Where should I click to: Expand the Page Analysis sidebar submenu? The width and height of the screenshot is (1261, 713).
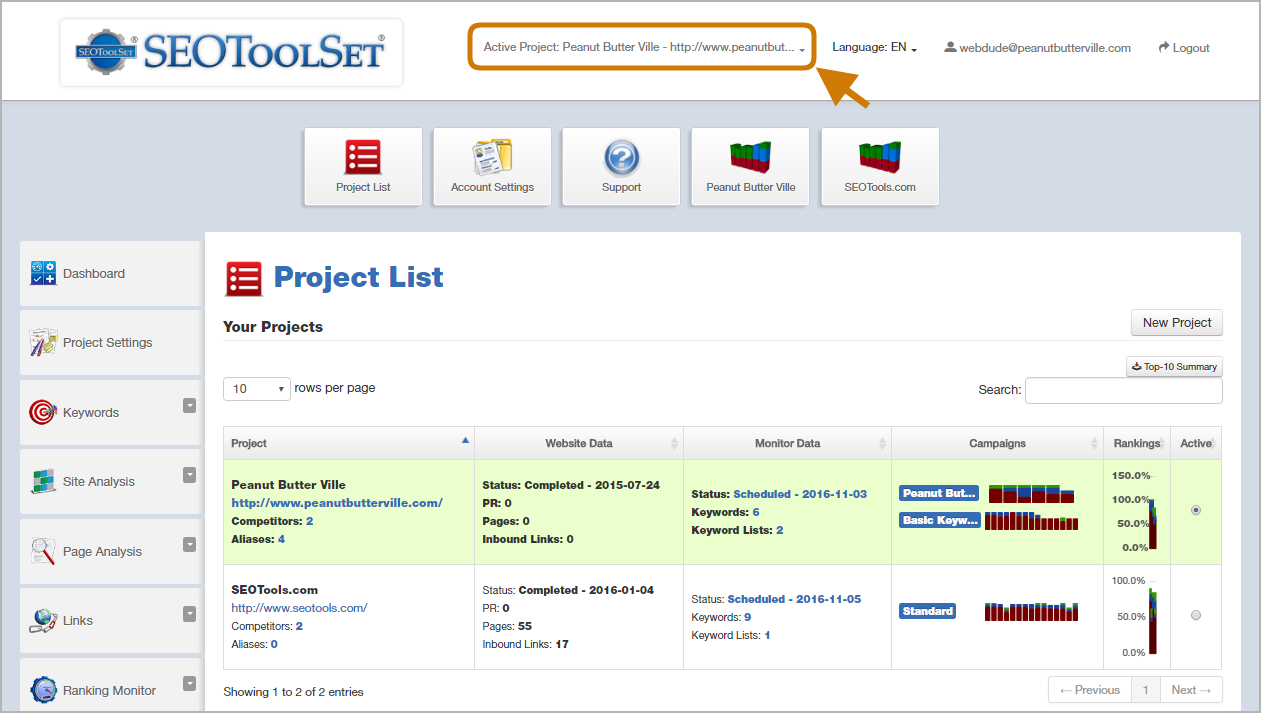pyautogui.click(x=189, y=545)
